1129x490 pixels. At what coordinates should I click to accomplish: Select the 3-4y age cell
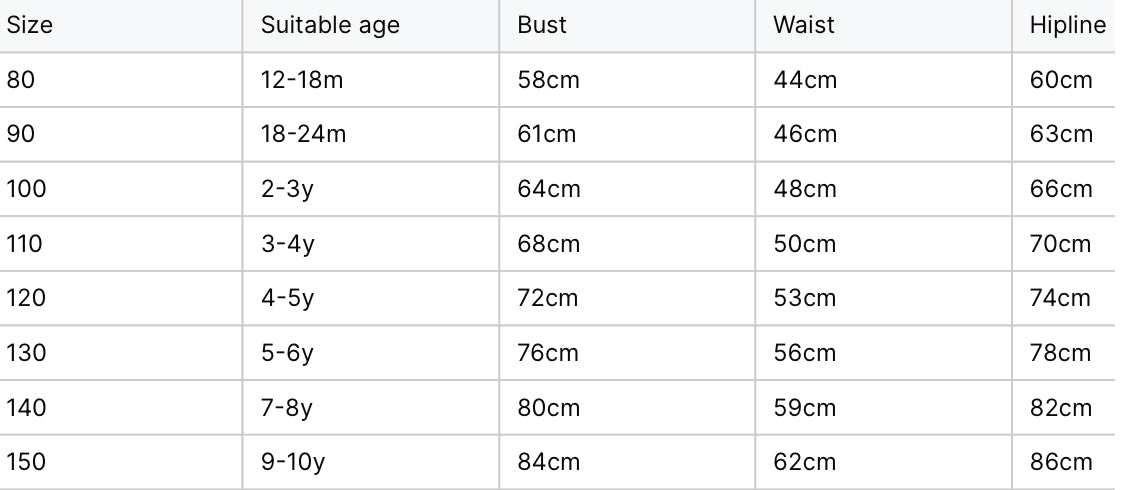(x=288, y=243)
